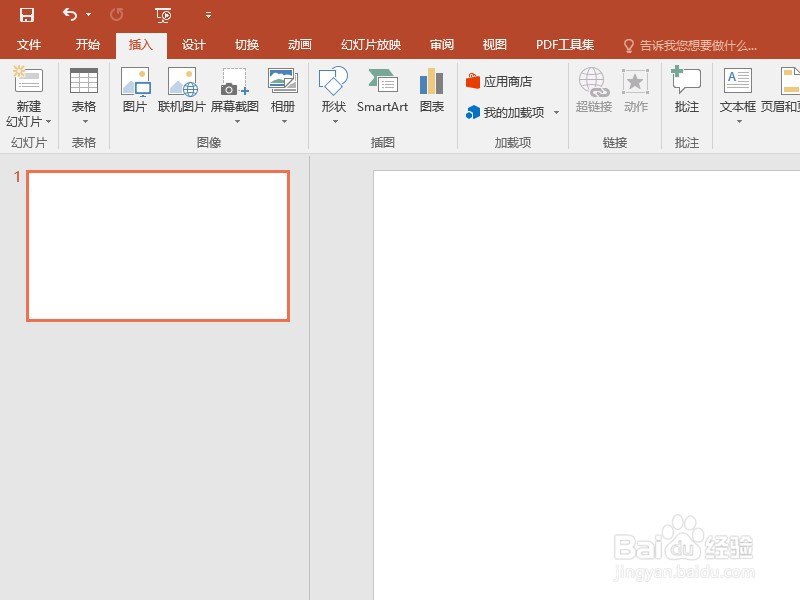Image resolution: width=800 pixels, height=600 pixels.
Task: Select the 插入 tab
Action: click(x=141, y=45)
